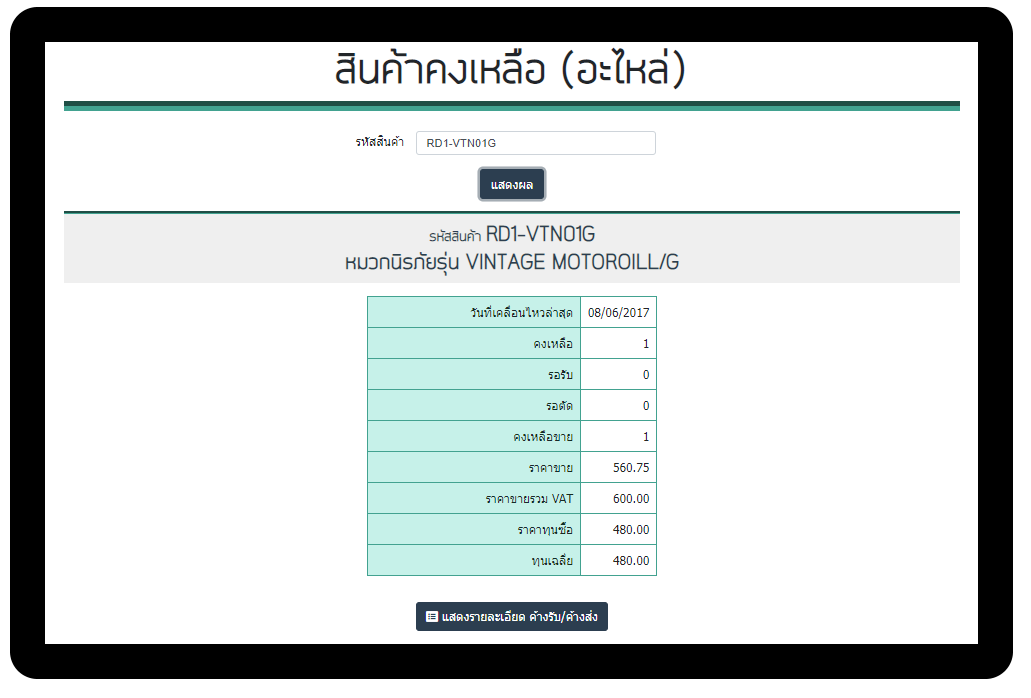This screenshot has width=1031, height=698.
Task: Select the ราคาขายรวม VAT value 600.00
Action: (631, 499)
